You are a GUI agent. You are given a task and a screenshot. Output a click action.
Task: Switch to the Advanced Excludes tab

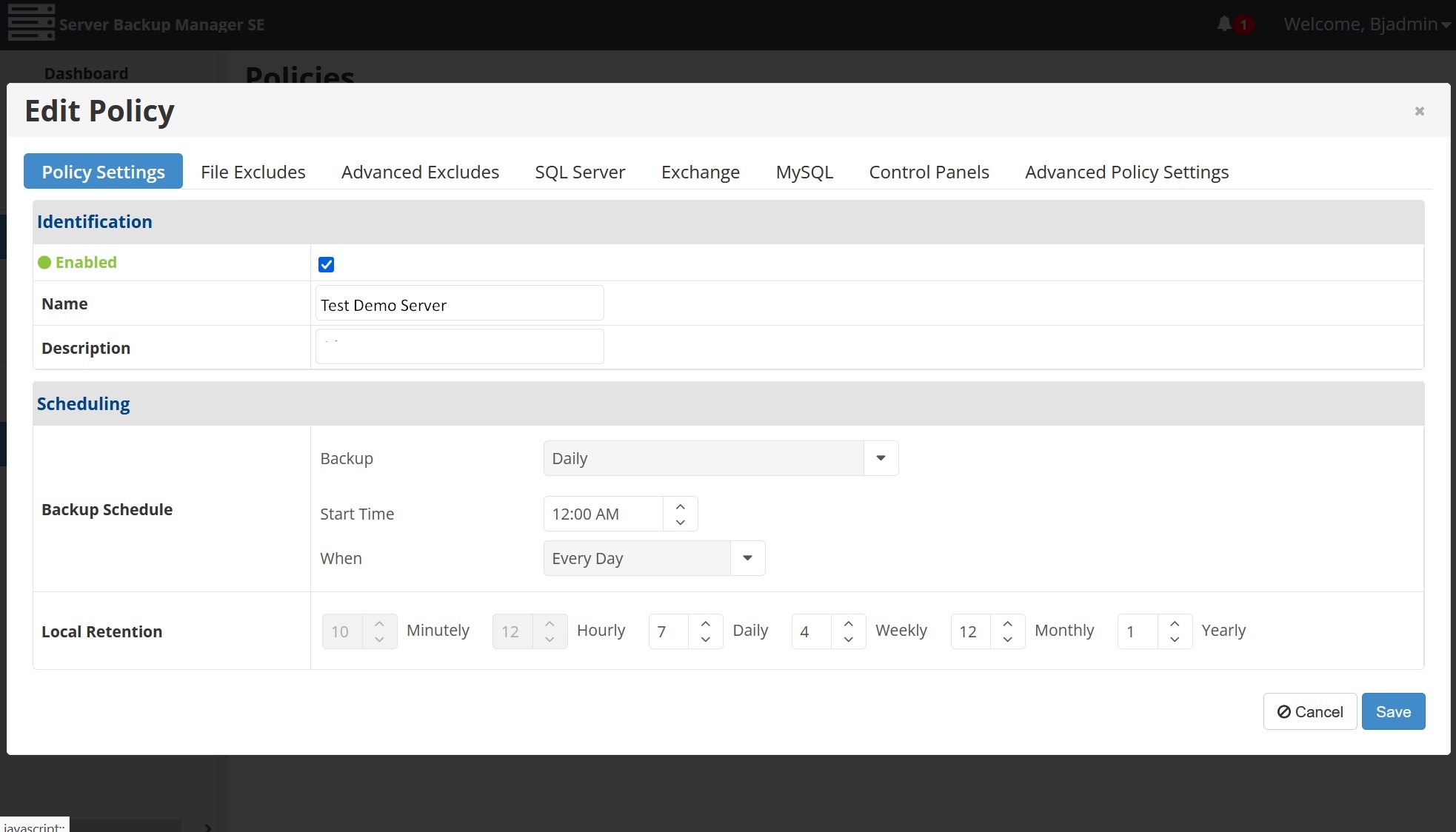point(420,172)
